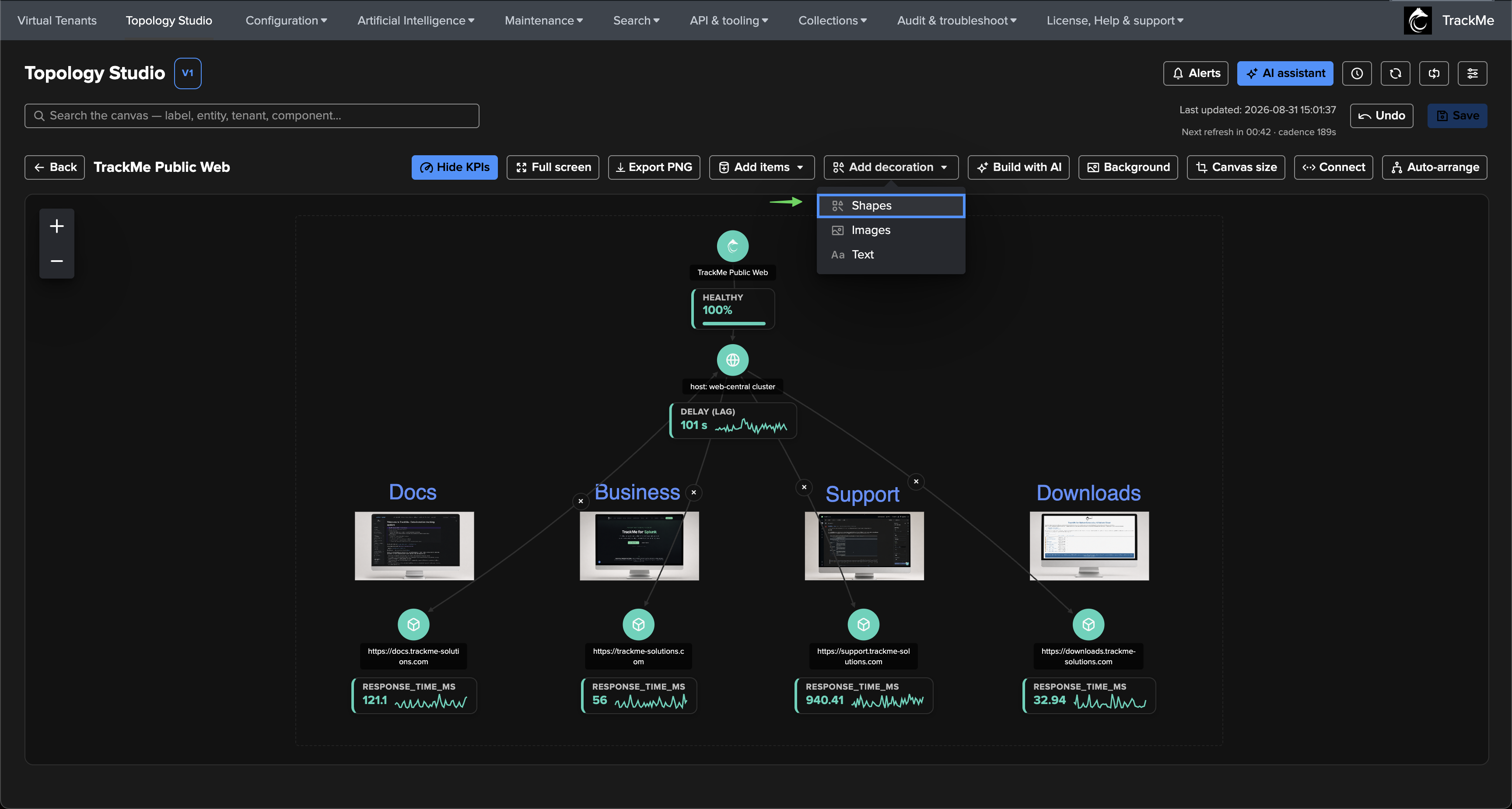Click Export PNG button
The height and width of the screenshot is (809, 1512).
coord(654,167)
